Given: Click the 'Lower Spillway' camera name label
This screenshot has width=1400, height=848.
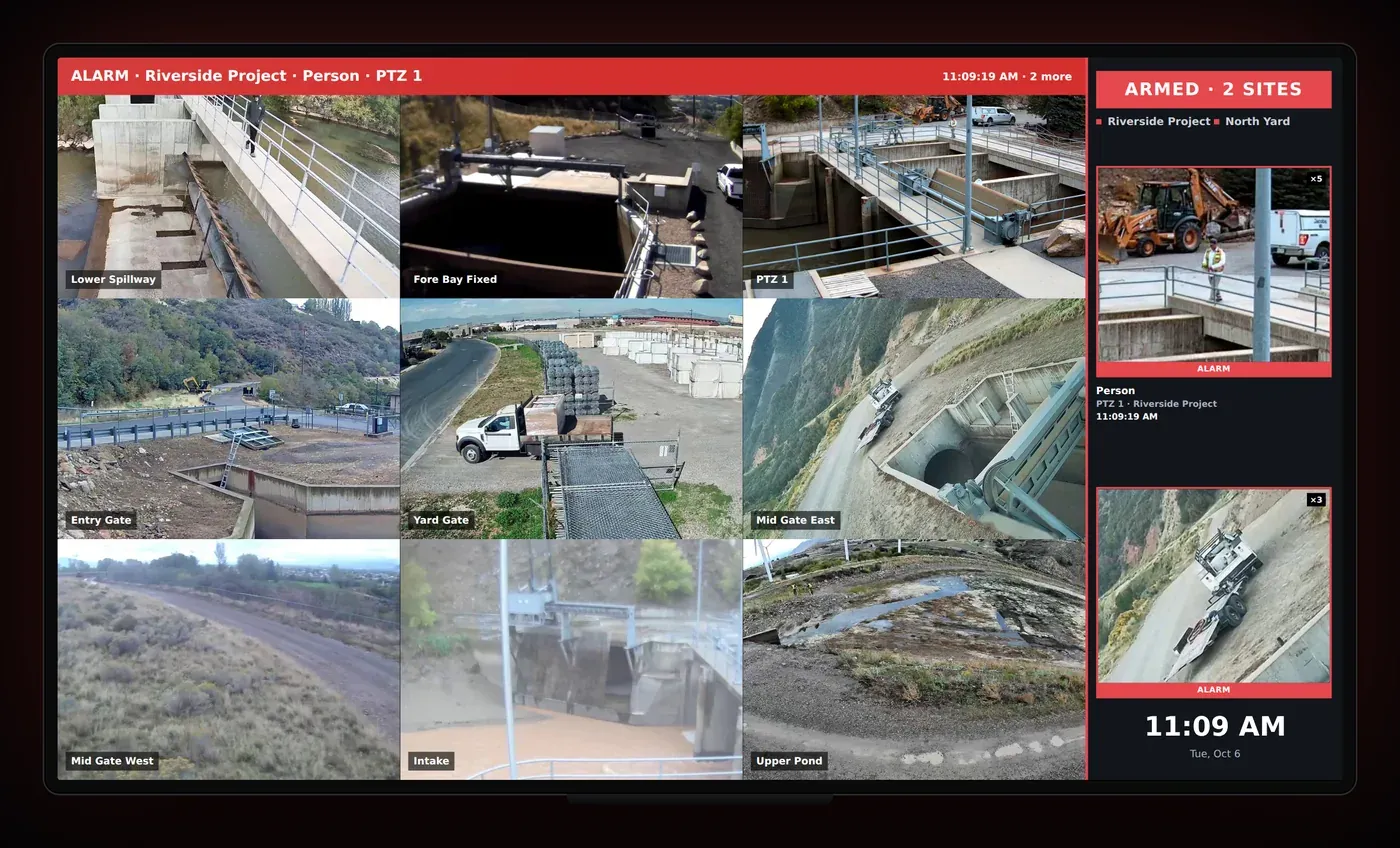Looking at the screenshot, I should coord(113,279).
